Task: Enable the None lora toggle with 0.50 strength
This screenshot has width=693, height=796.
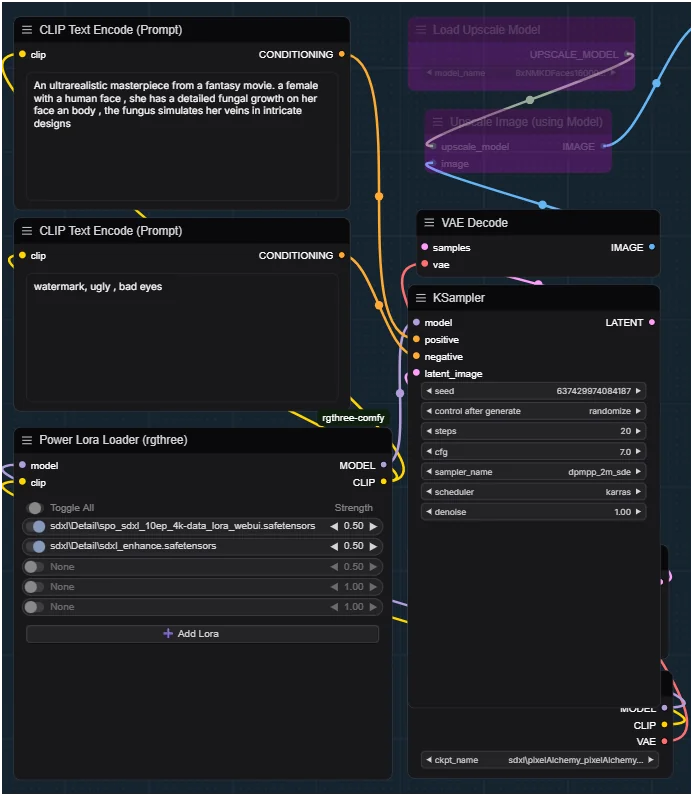Action: 35,567
